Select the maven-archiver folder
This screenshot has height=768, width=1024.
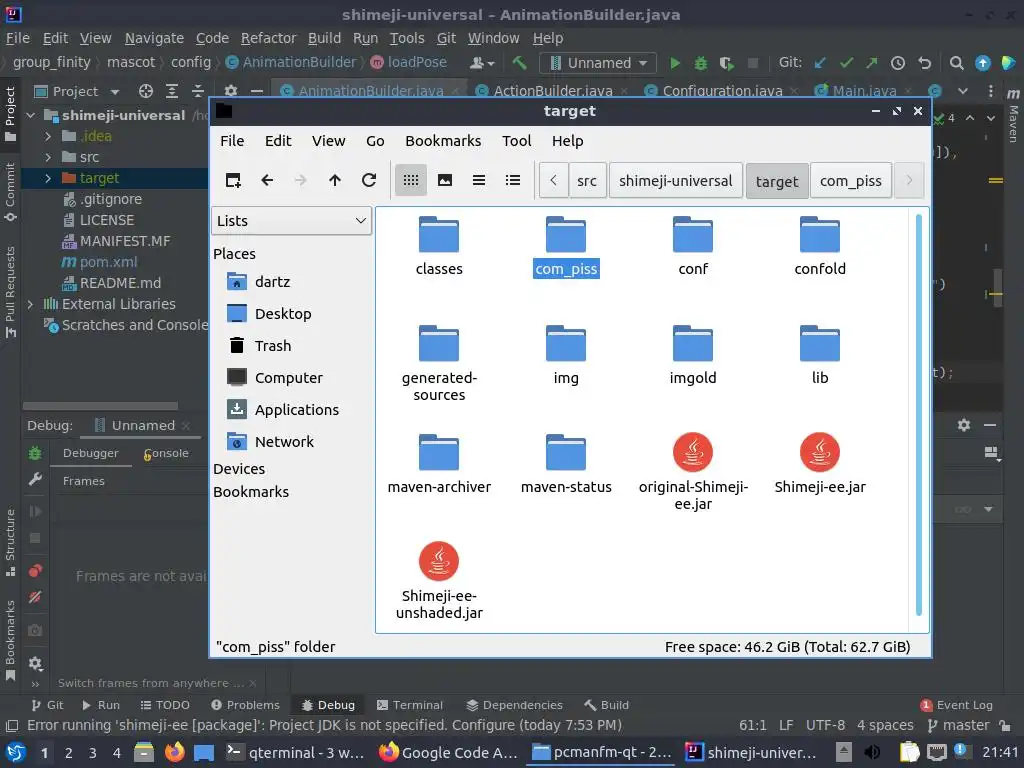click(439, 464)
